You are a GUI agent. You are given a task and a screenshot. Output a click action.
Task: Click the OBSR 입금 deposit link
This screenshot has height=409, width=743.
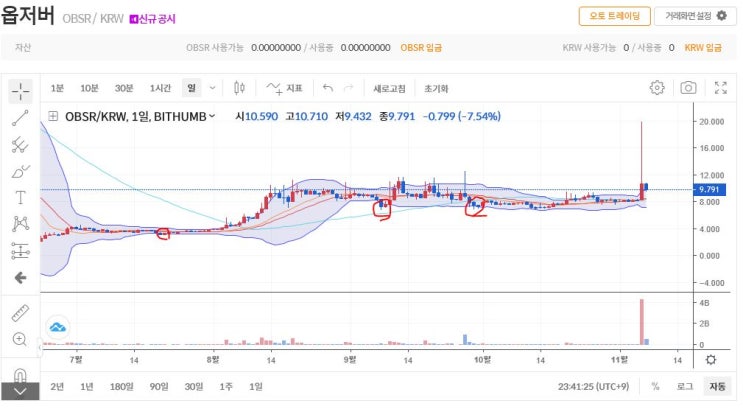coord(421,47)
